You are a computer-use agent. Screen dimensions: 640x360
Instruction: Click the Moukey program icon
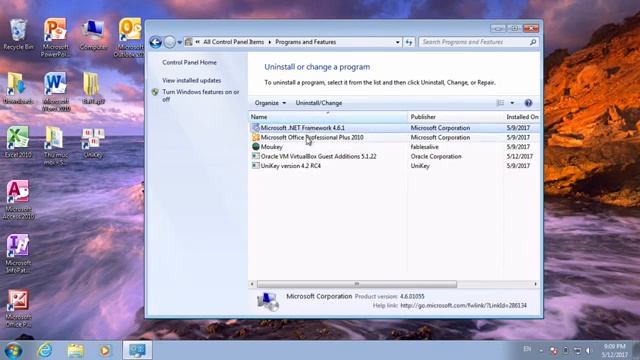coord(256,147)
